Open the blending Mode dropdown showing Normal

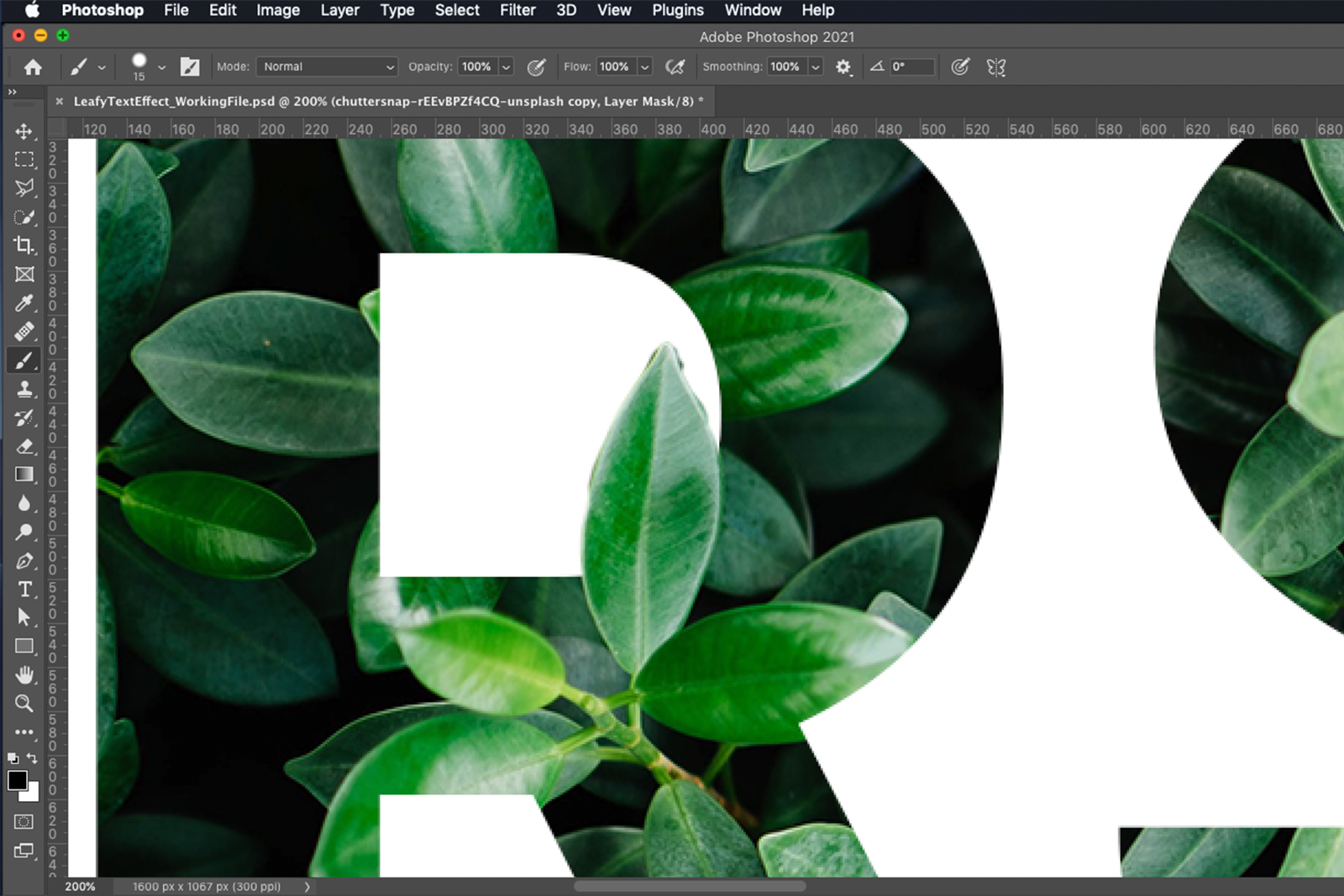(x=326, y=66)
